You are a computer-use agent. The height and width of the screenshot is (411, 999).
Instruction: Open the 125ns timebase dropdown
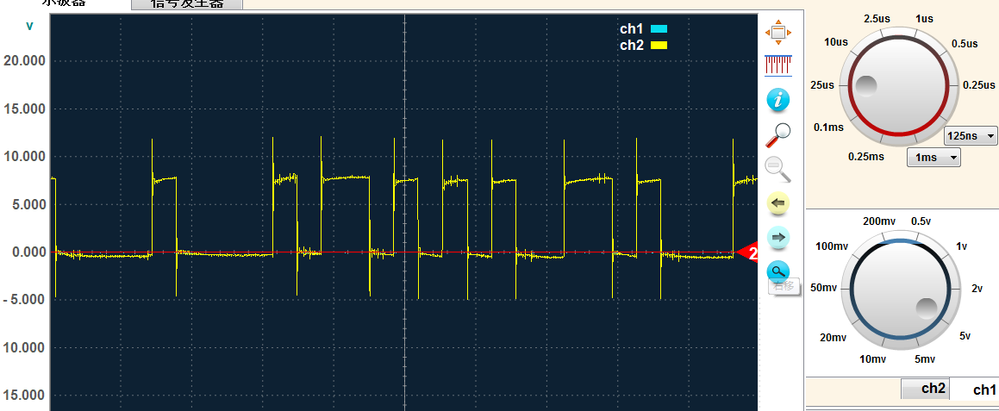[x=970, y=136]
